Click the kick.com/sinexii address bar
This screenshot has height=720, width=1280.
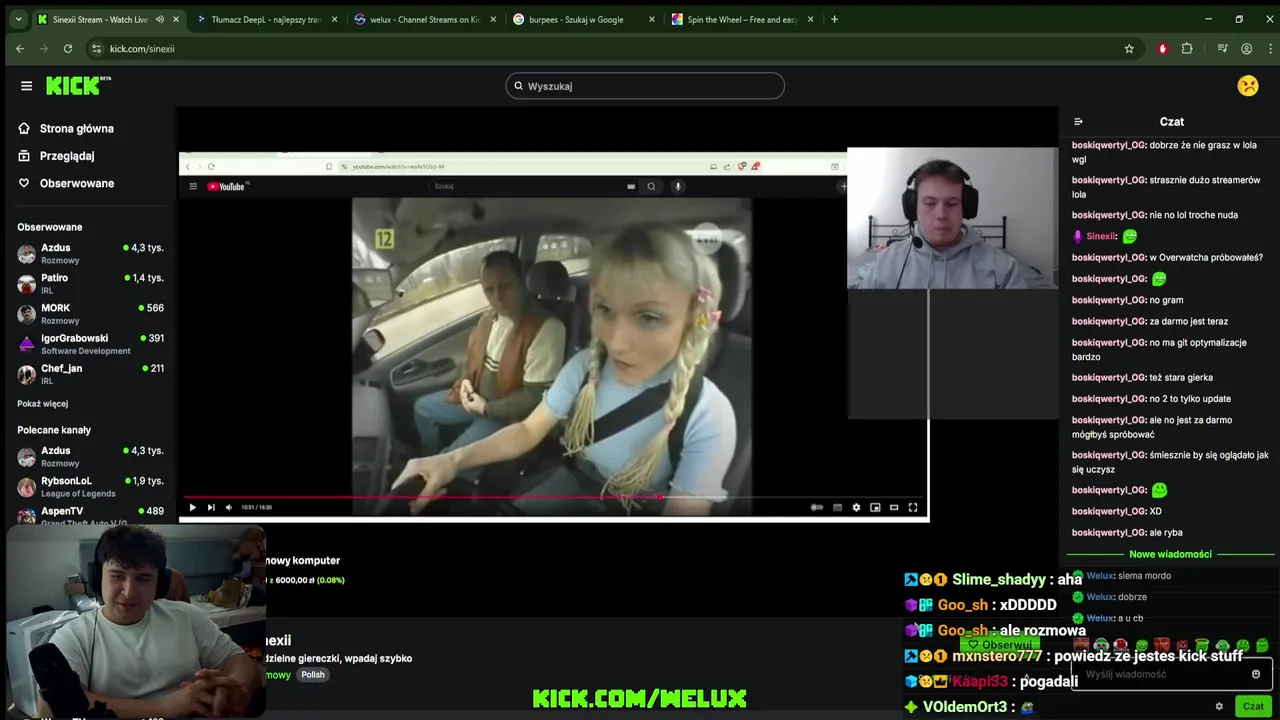(600, 48)
